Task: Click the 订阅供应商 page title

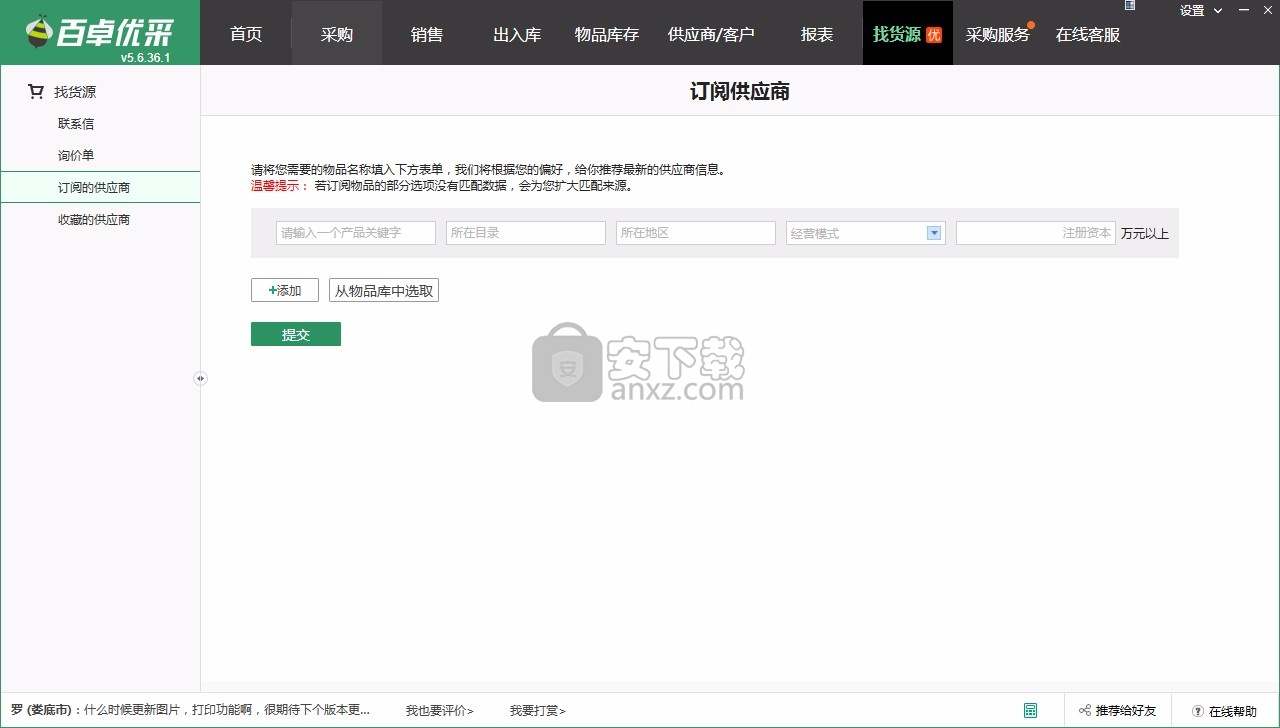Action: pos(740,92)
